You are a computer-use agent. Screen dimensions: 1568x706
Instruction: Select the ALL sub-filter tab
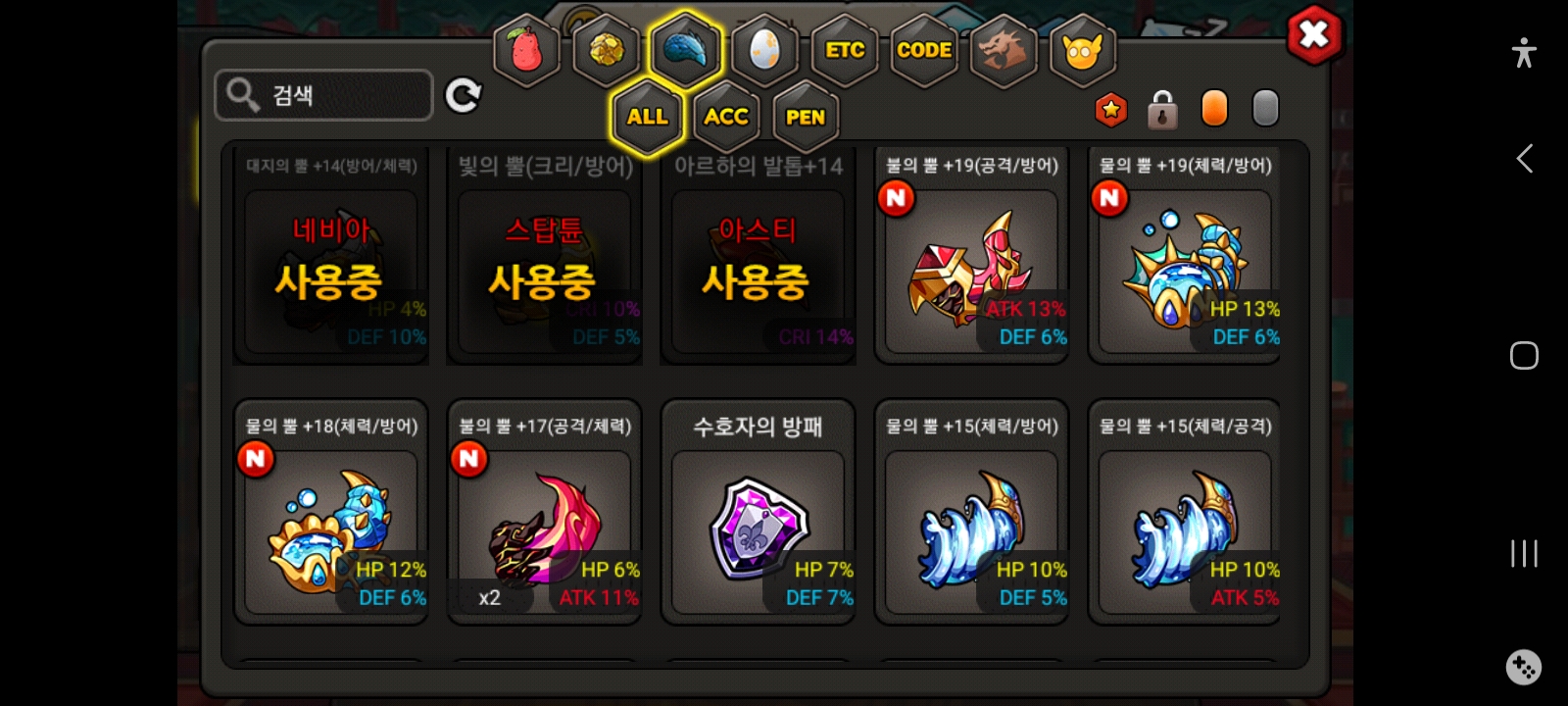pos(647,117)
